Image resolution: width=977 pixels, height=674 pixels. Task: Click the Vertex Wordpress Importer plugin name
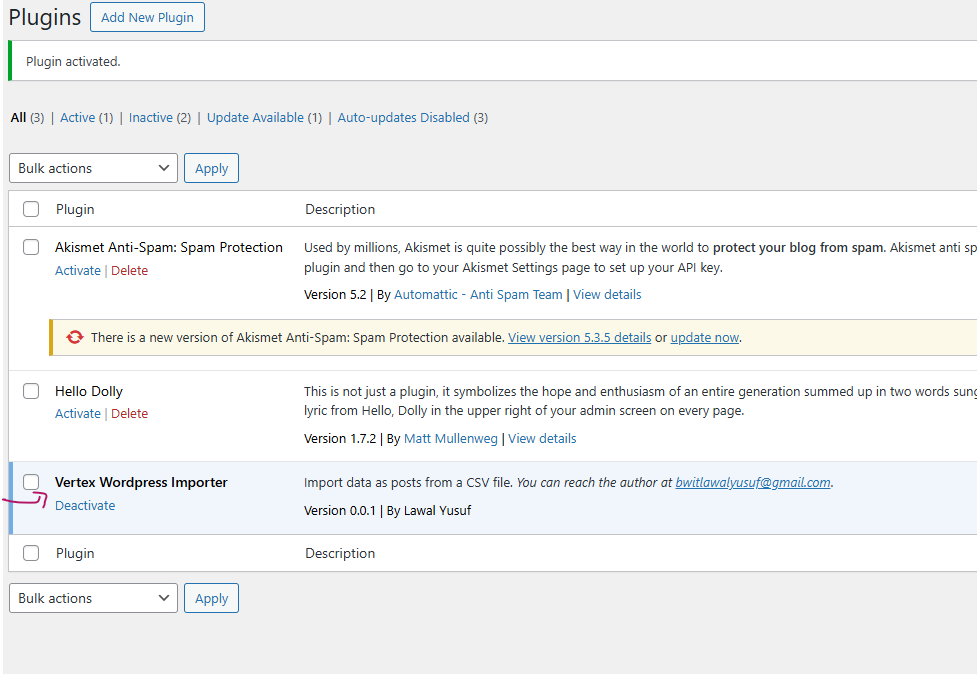(x=141, y=482)
